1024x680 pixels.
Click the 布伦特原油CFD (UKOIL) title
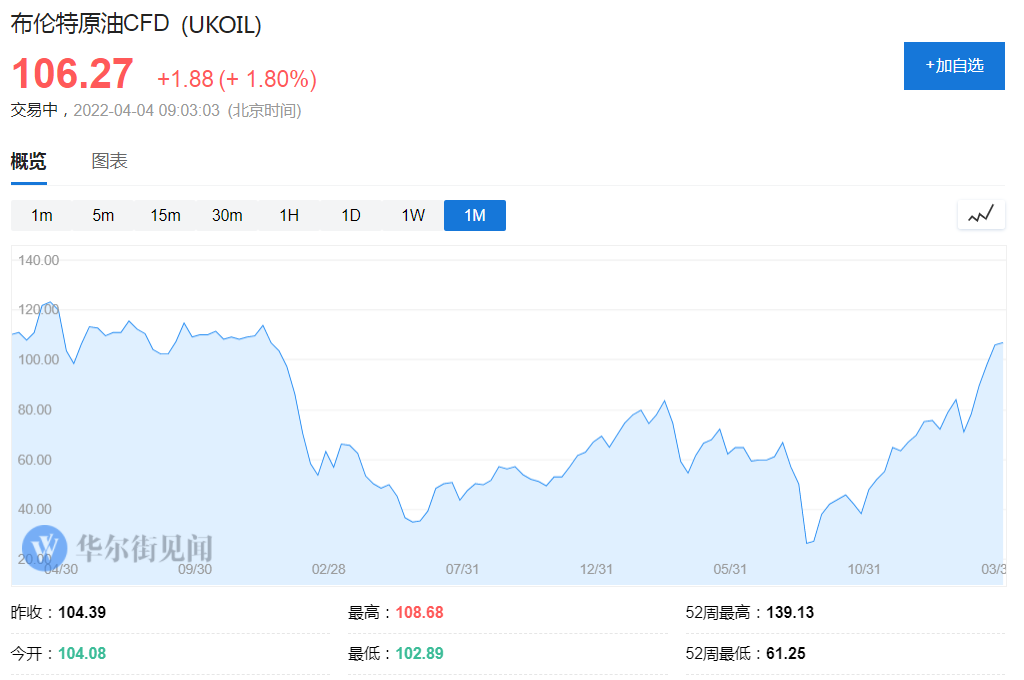pos(136,25)
